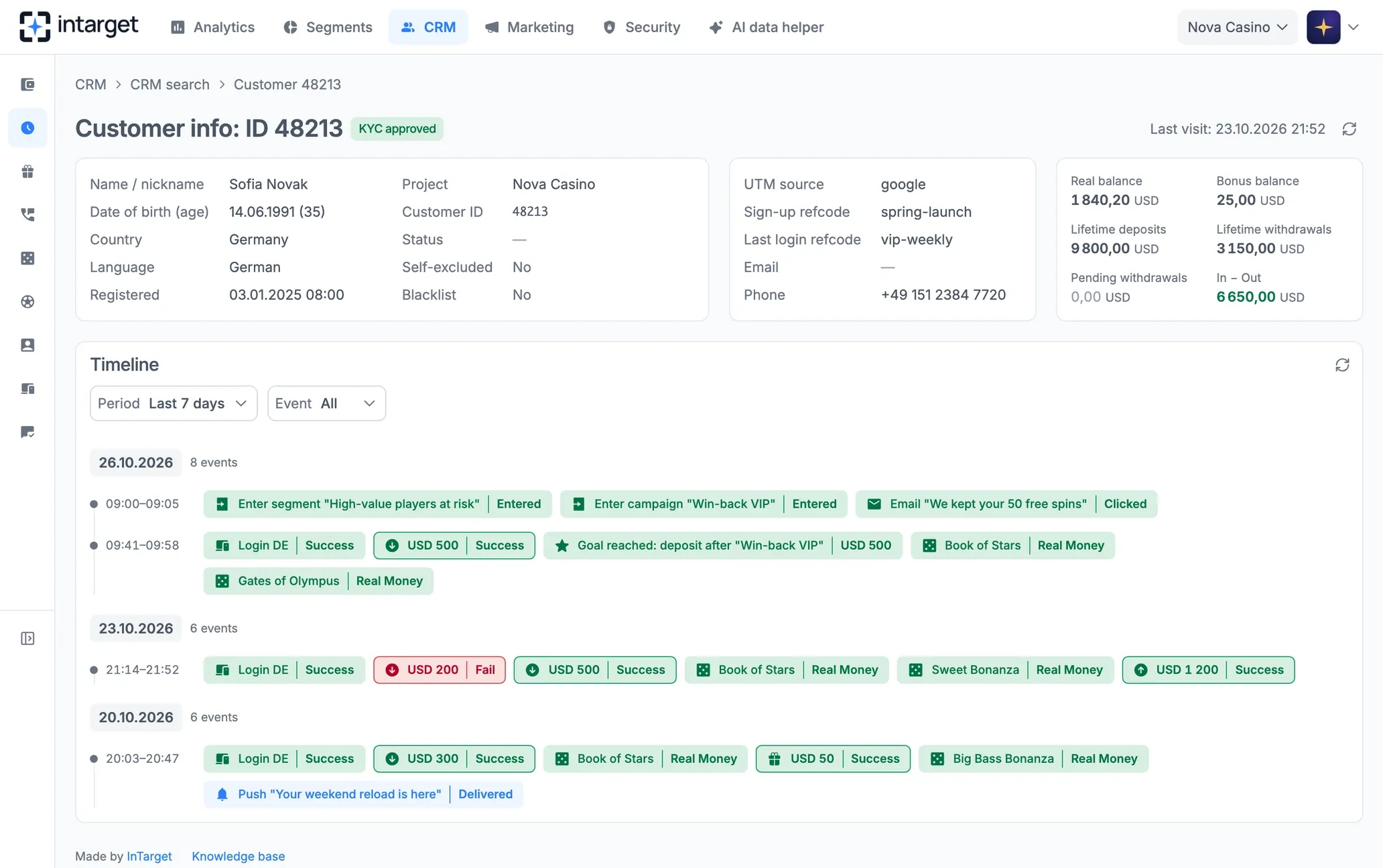The height and width of the screenshot is (868, 1383).
Task: Open the Gates of Olympus Real Money event
Action: click(x=318, y=581)
